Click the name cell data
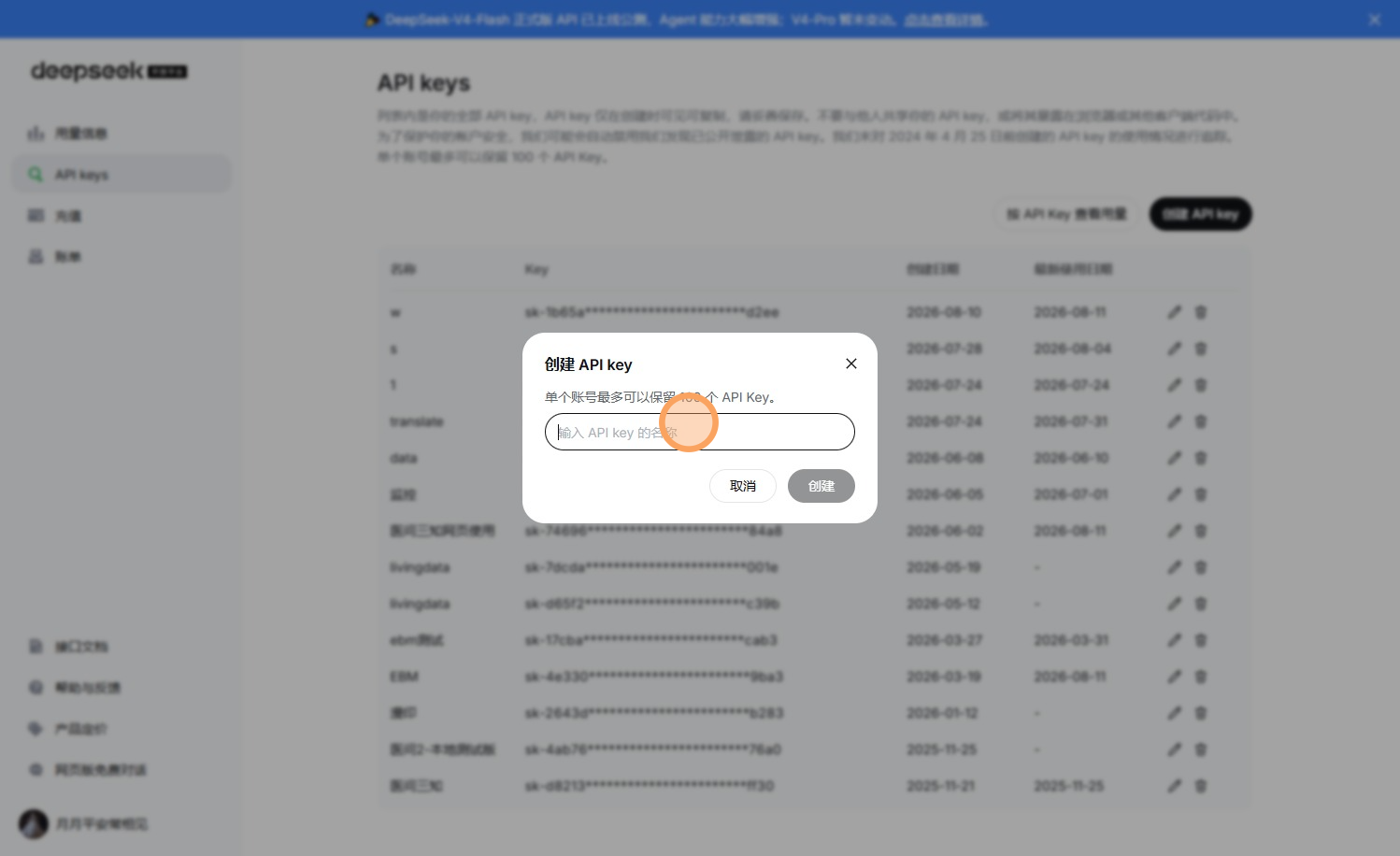 [404, 458]
